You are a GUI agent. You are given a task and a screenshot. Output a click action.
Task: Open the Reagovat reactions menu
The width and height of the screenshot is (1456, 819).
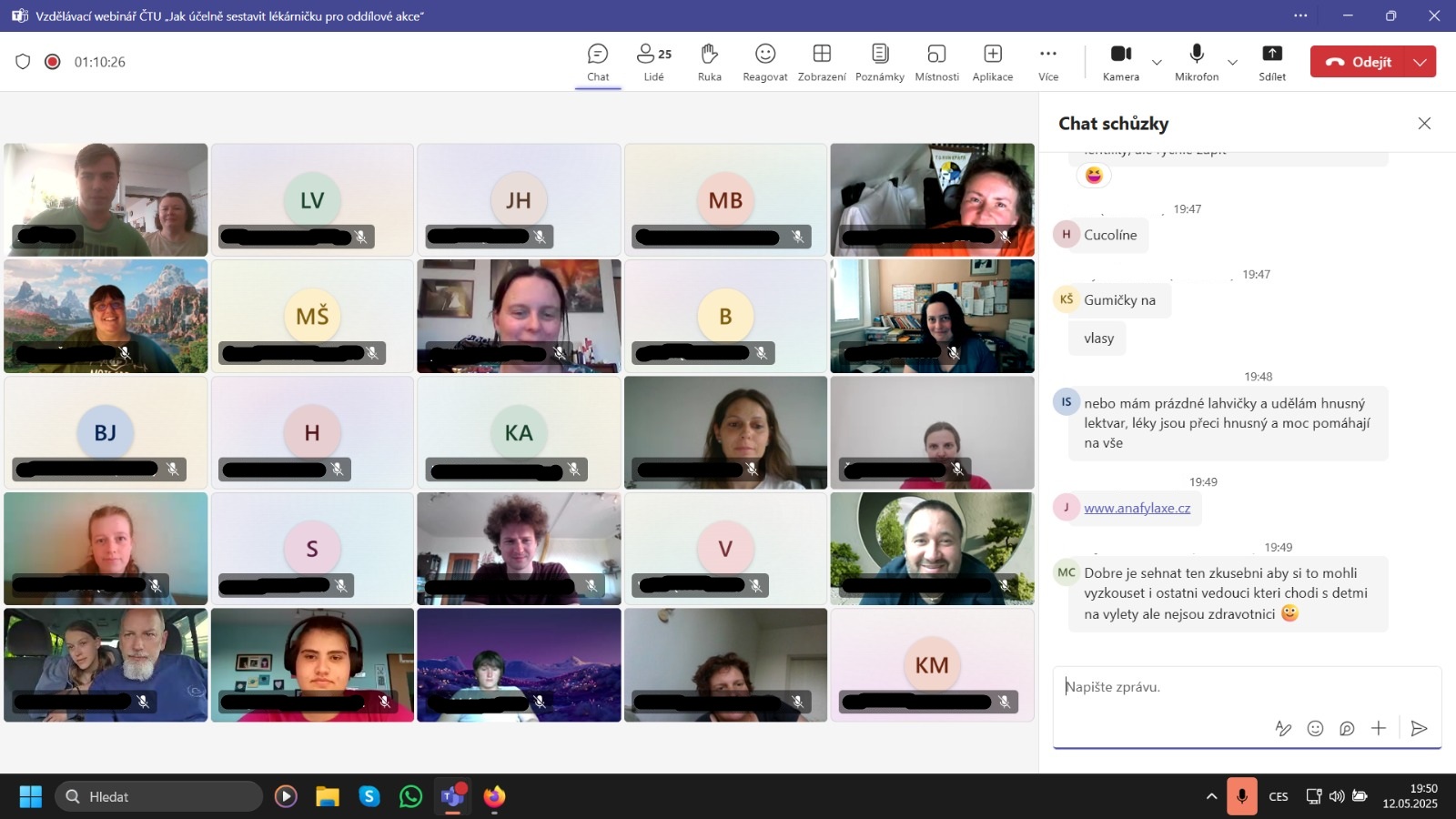pyautogui.click(x=765, y=62)
